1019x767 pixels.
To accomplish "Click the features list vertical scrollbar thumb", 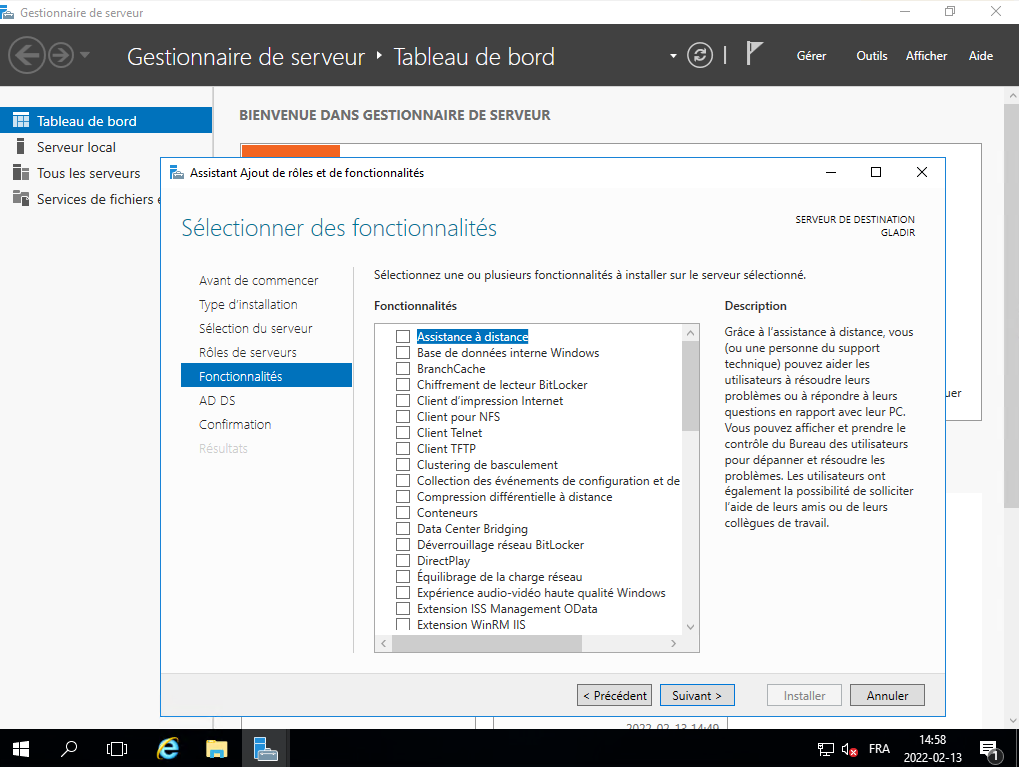I will (x=690, y=386).
